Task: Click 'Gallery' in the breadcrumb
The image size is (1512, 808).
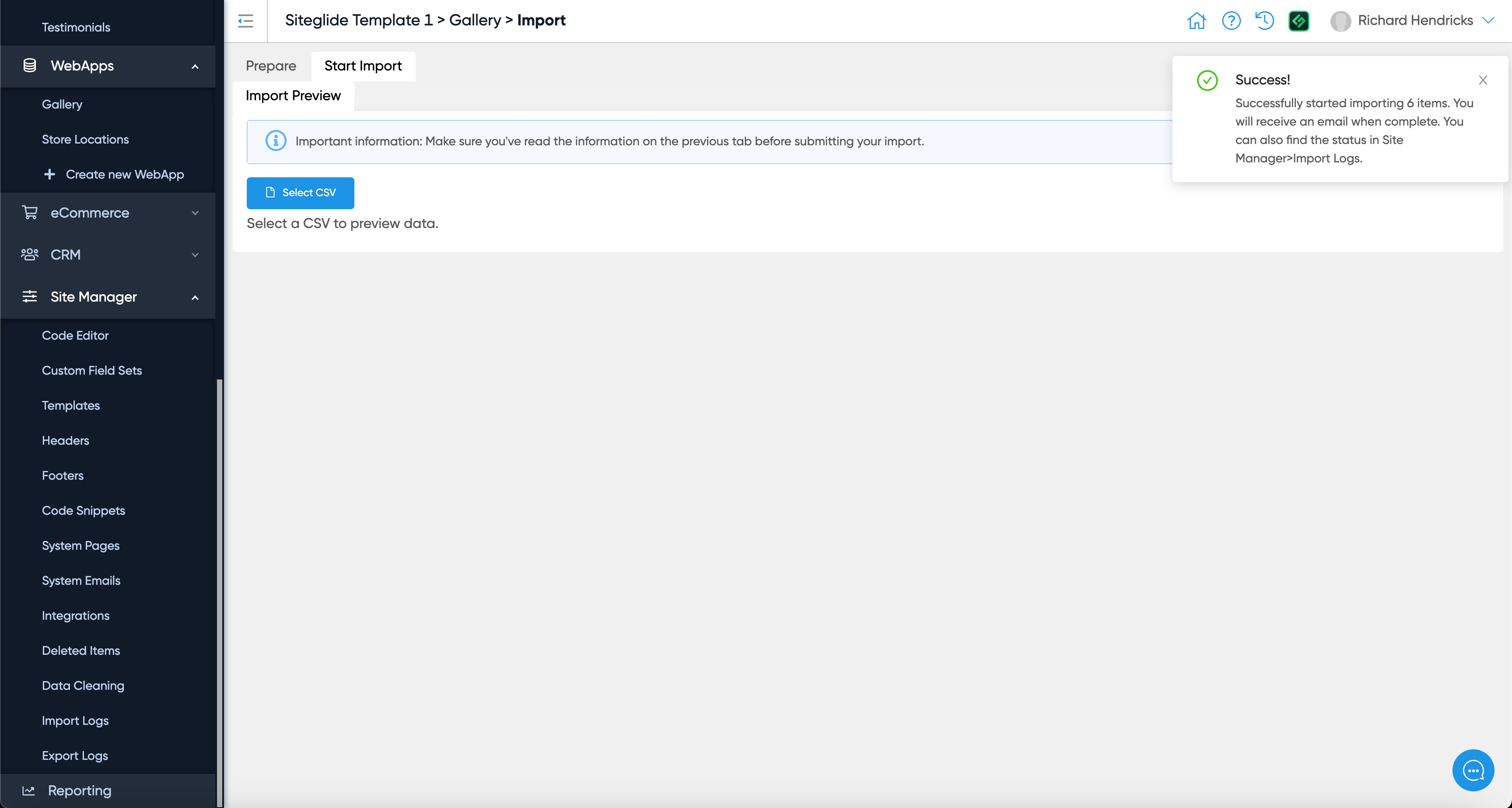Action: 475,21
